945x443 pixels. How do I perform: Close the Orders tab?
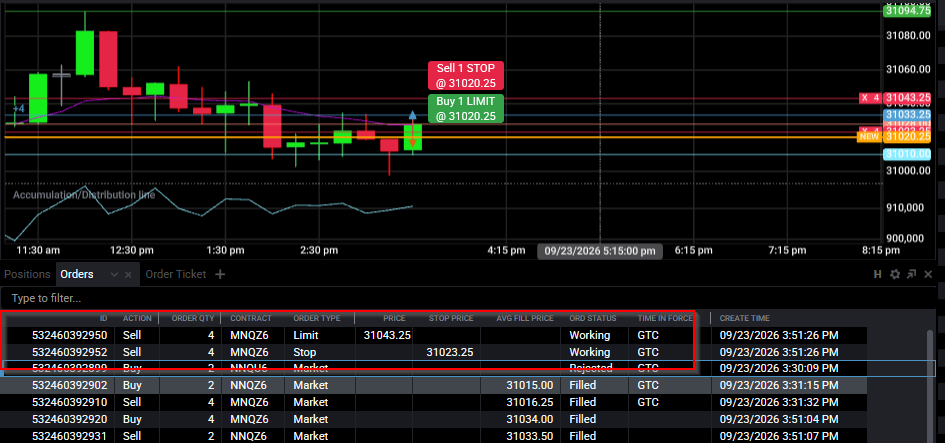coord(128,275)
